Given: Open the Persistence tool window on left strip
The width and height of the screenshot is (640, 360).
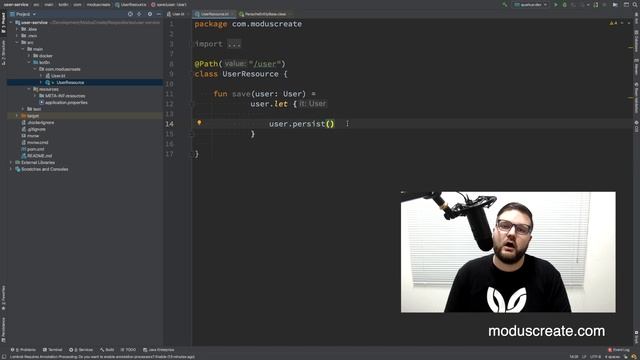Looking at the screenshot, I should pyautogui.click(x=4, y=330).
